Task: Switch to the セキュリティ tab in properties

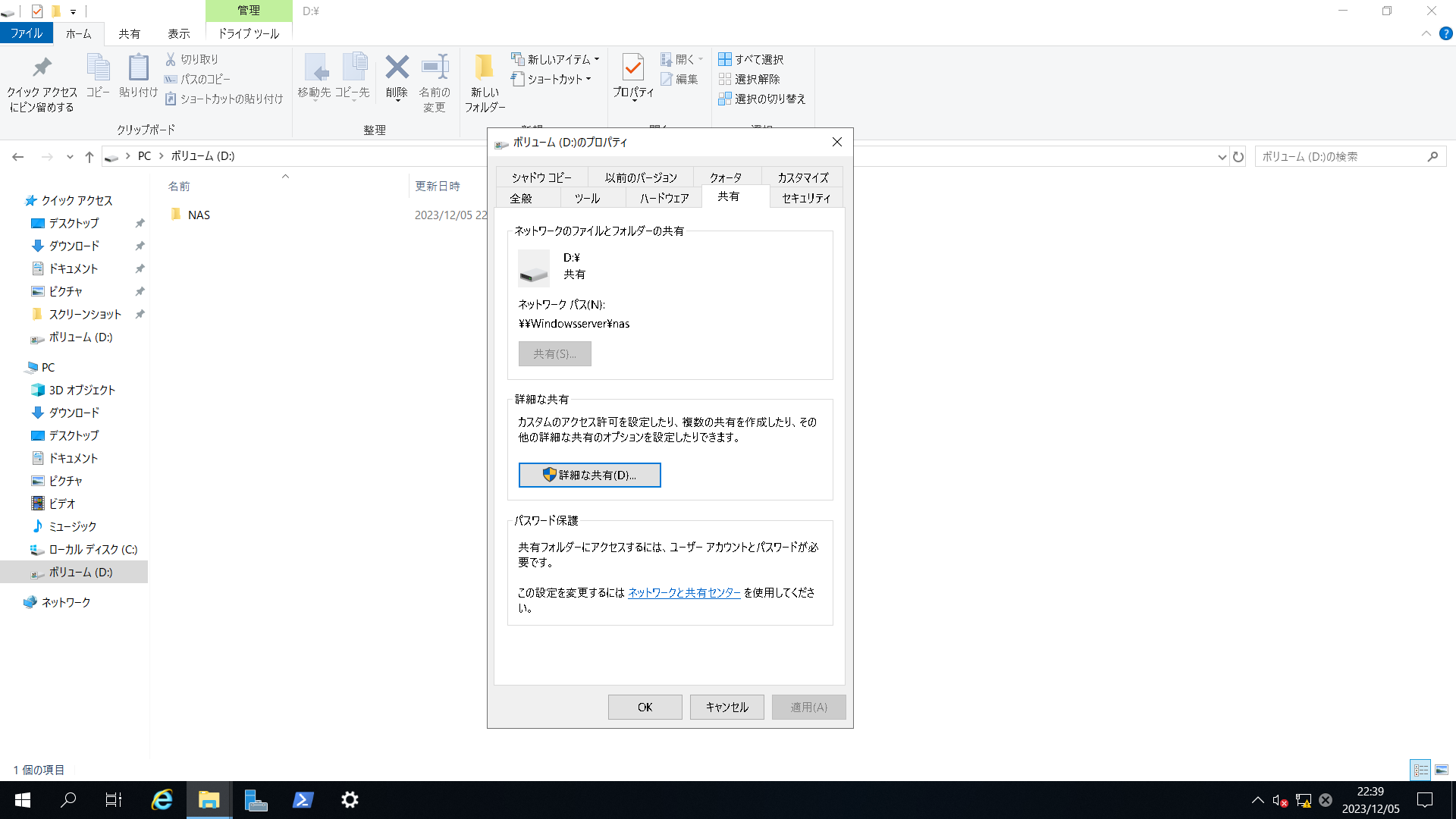Action: coord(805,196)
